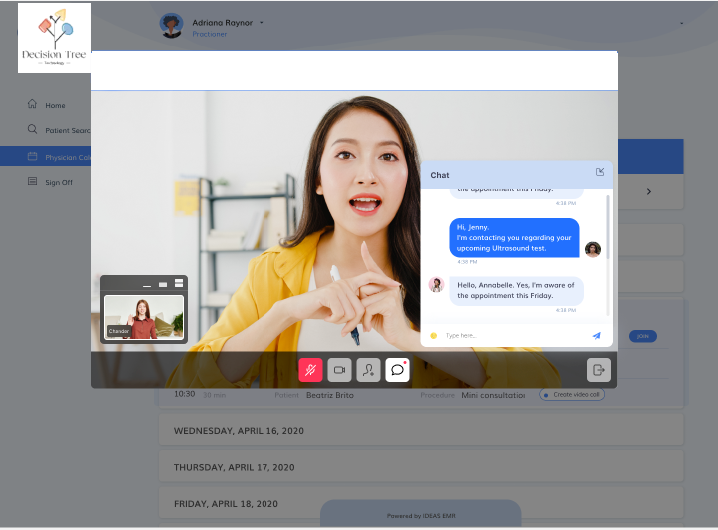Viewport: 718px width, 530px height.
Task: Click the Decision Tree logo
Action: 54,38
